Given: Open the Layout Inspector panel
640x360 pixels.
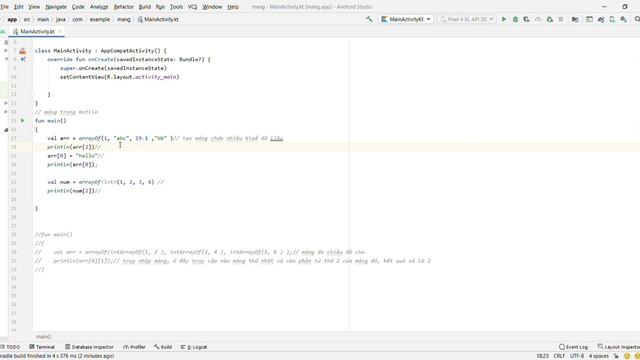Looking at the screenshot, I should tap(618, 347).
